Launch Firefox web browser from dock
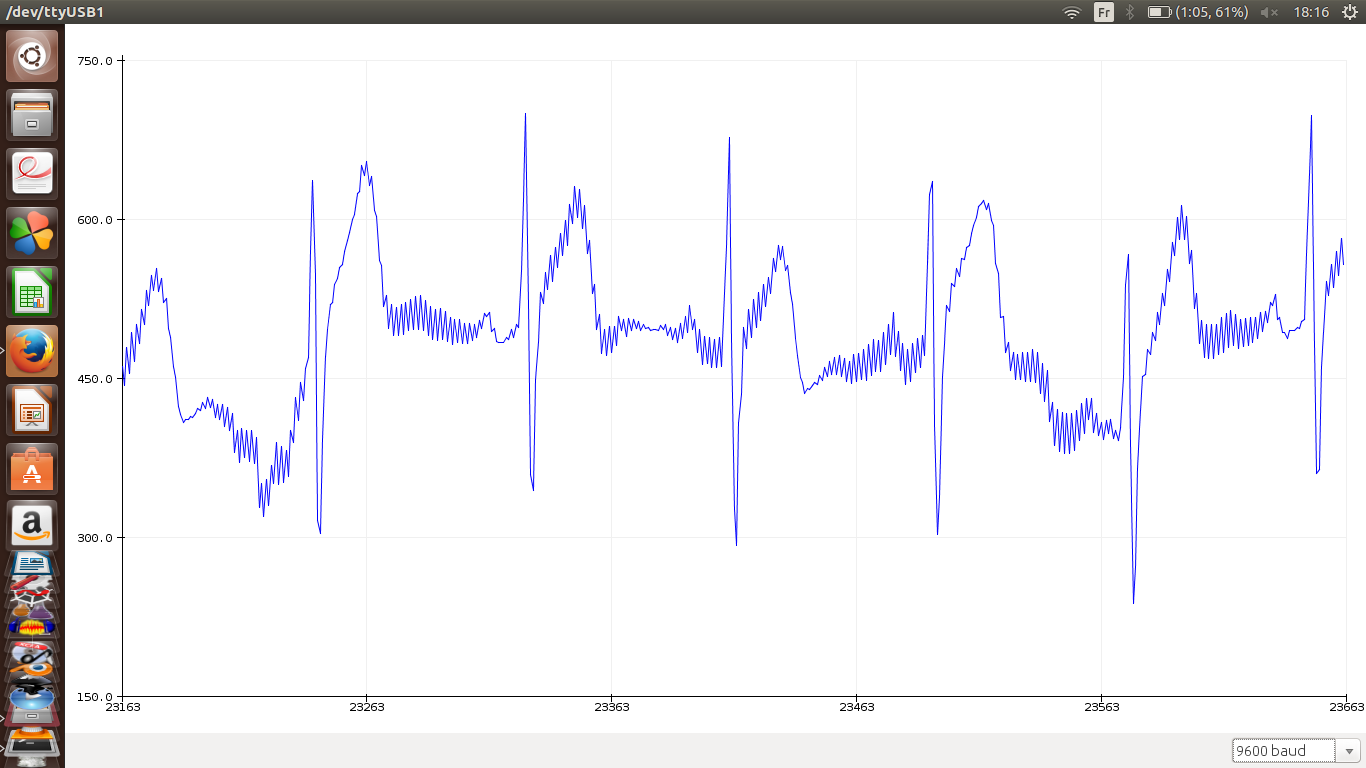Image resolution: width=1366 pixels, height=768 pixels. [x=32, y=351]
